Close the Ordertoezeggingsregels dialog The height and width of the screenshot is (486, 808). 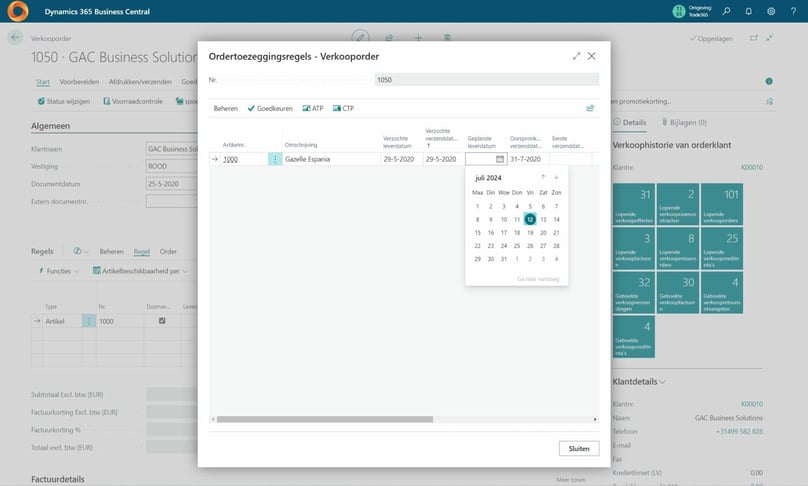point(592,56)
